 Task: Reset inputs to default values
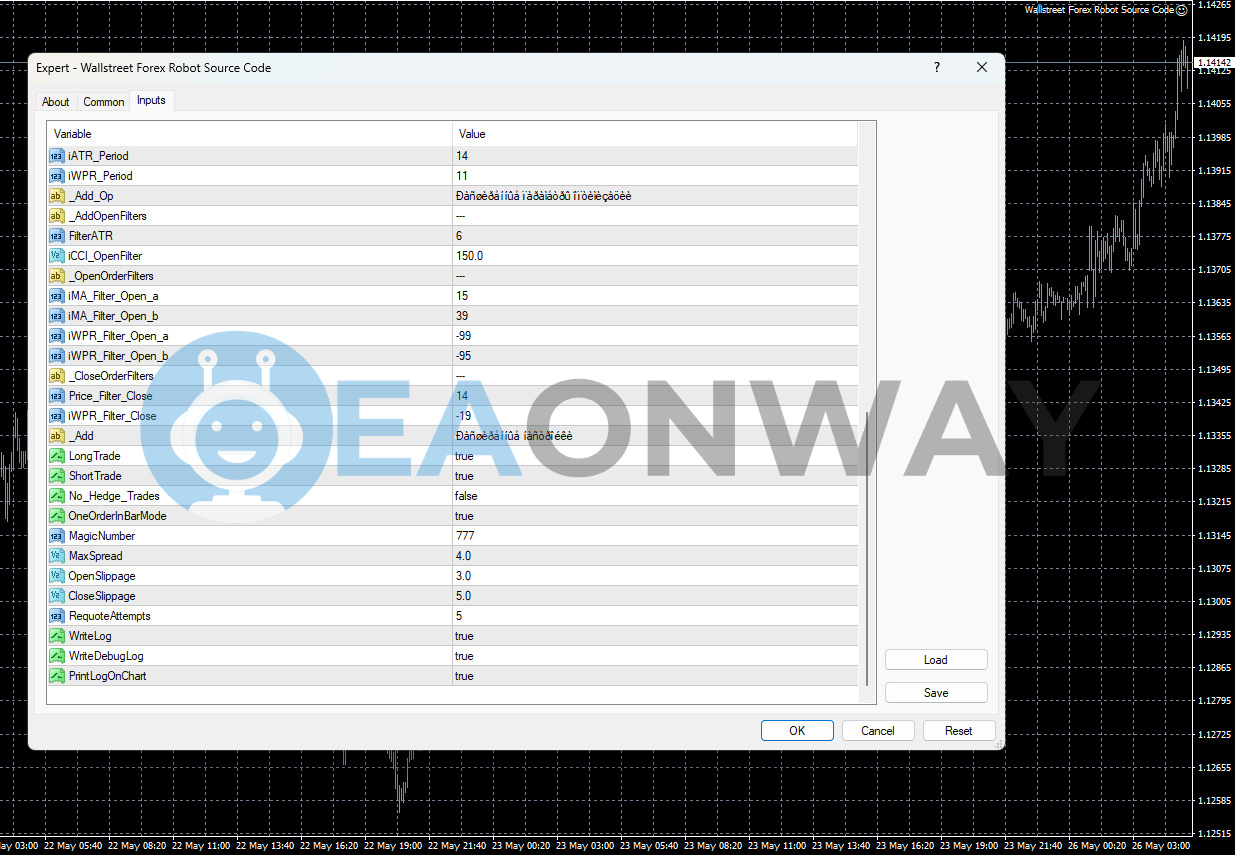[x=959, y=731]
